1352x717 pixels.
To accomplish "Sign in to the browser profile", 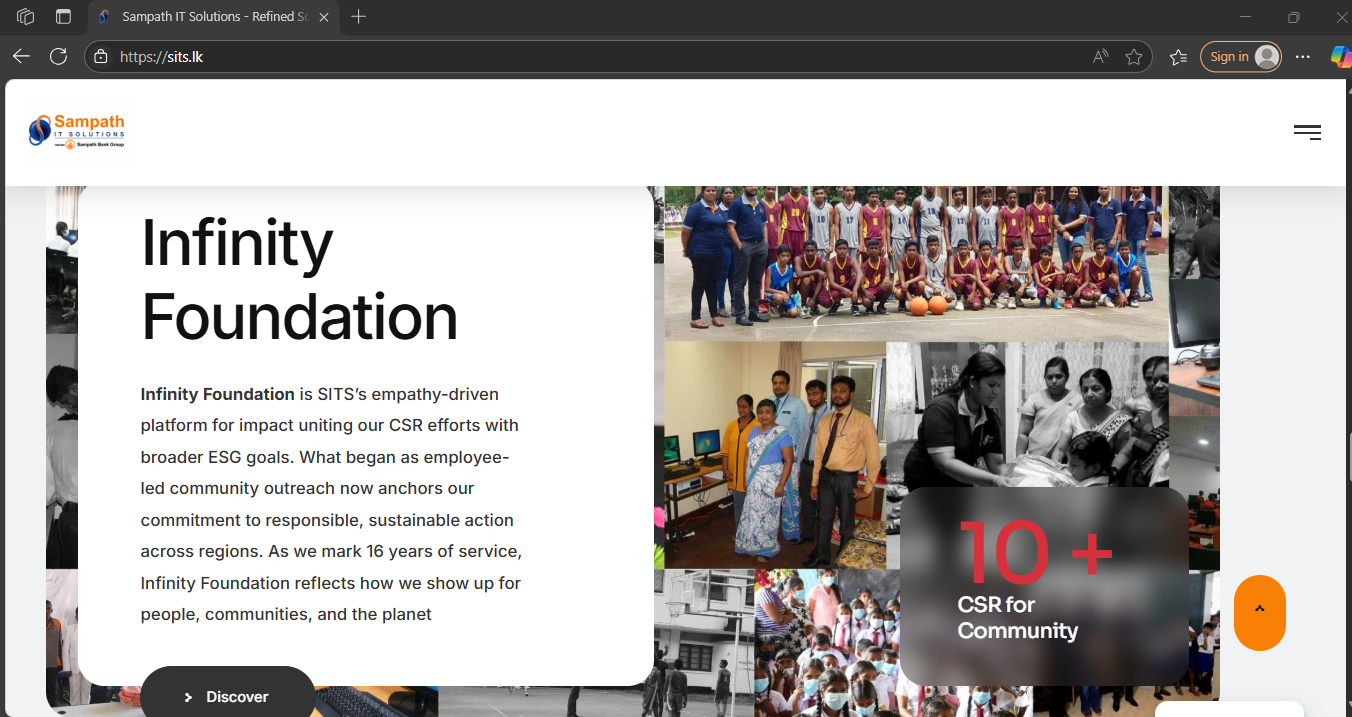I will click(x=1241, y=57).
